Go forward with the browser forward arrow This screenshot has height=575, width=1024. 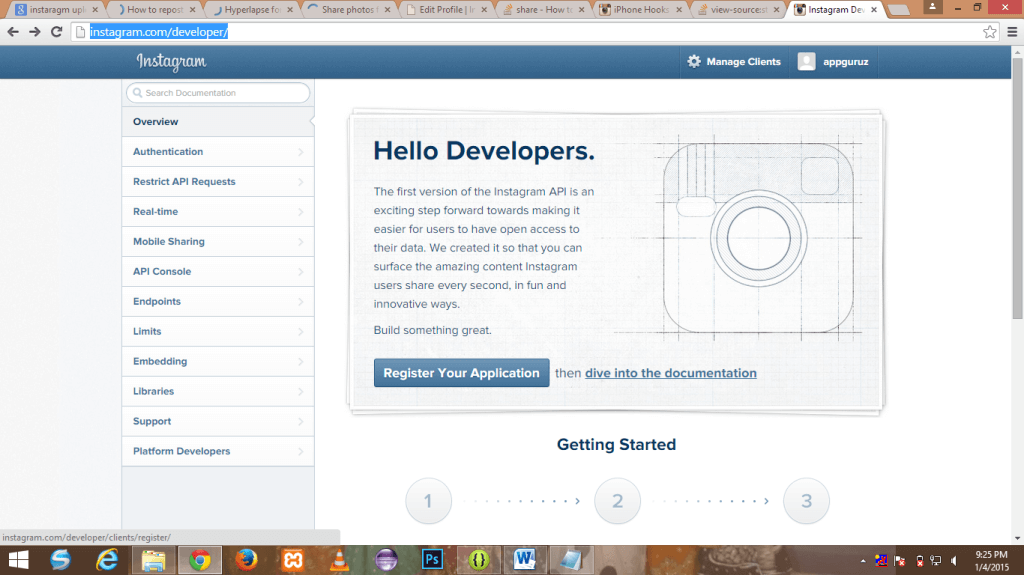35,31
